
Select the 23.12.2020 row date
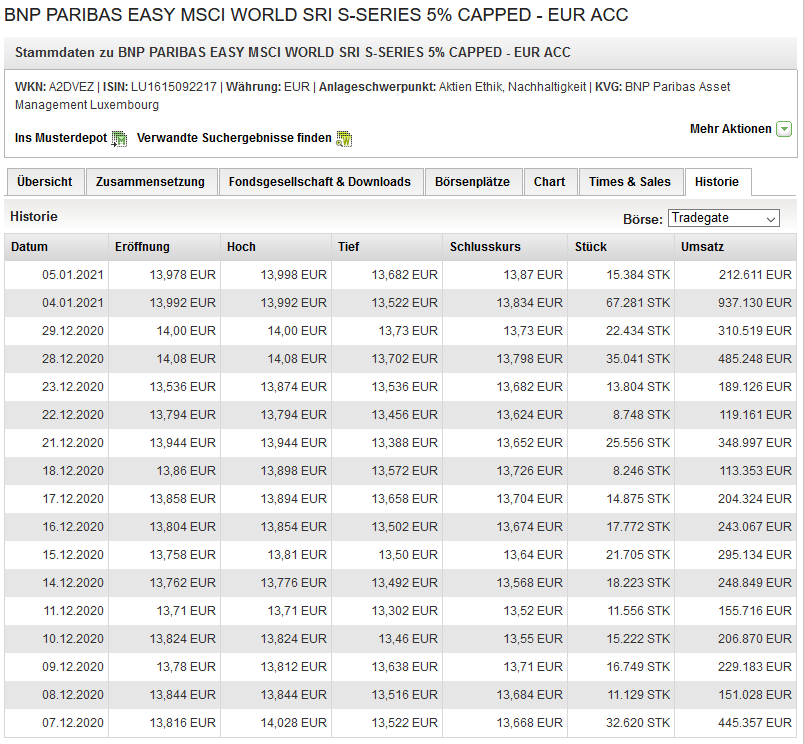point(73,387)
